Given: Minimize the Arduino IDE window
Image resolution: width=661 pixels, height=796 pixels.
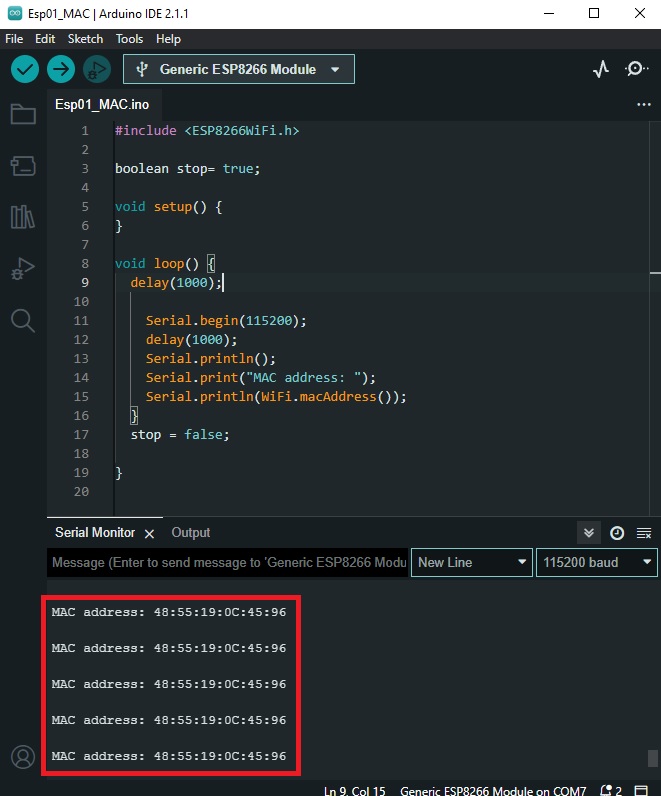Looking at the screenshot, I should (x=549, y=14).
